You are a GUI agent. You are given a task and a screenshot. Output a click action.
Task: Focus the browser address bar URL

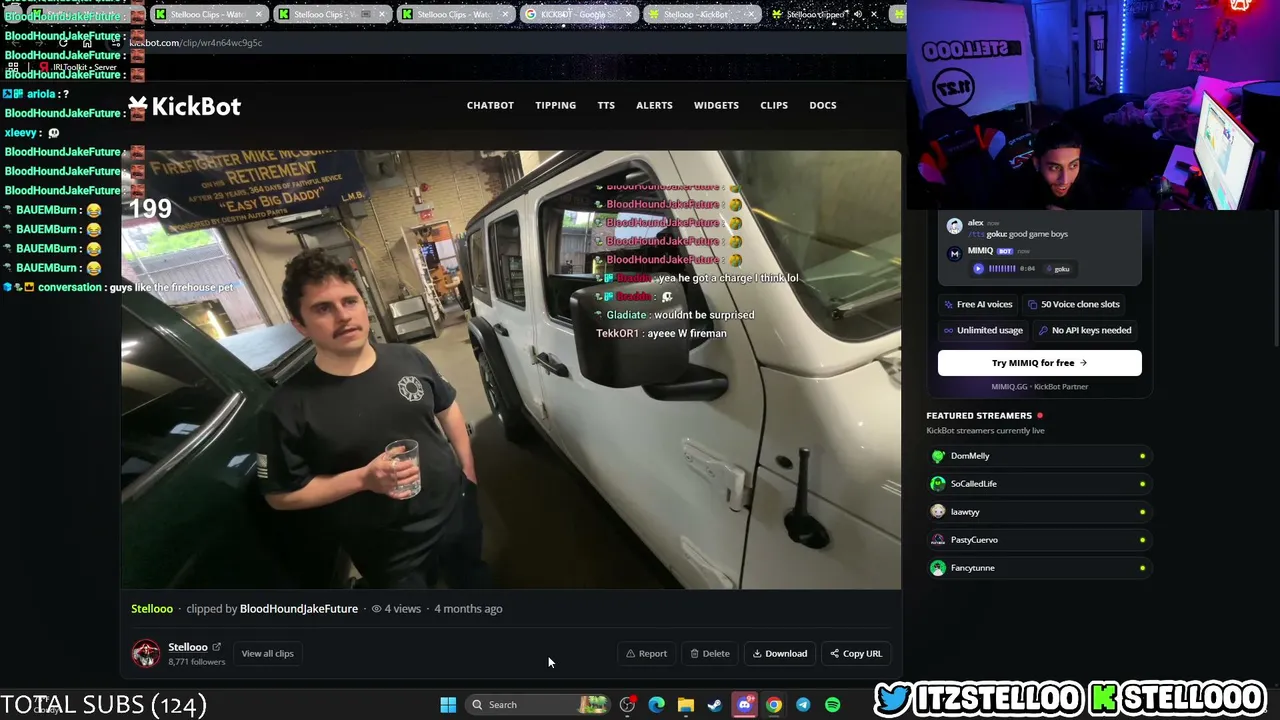pyautogui.click(x=196, y=43)
